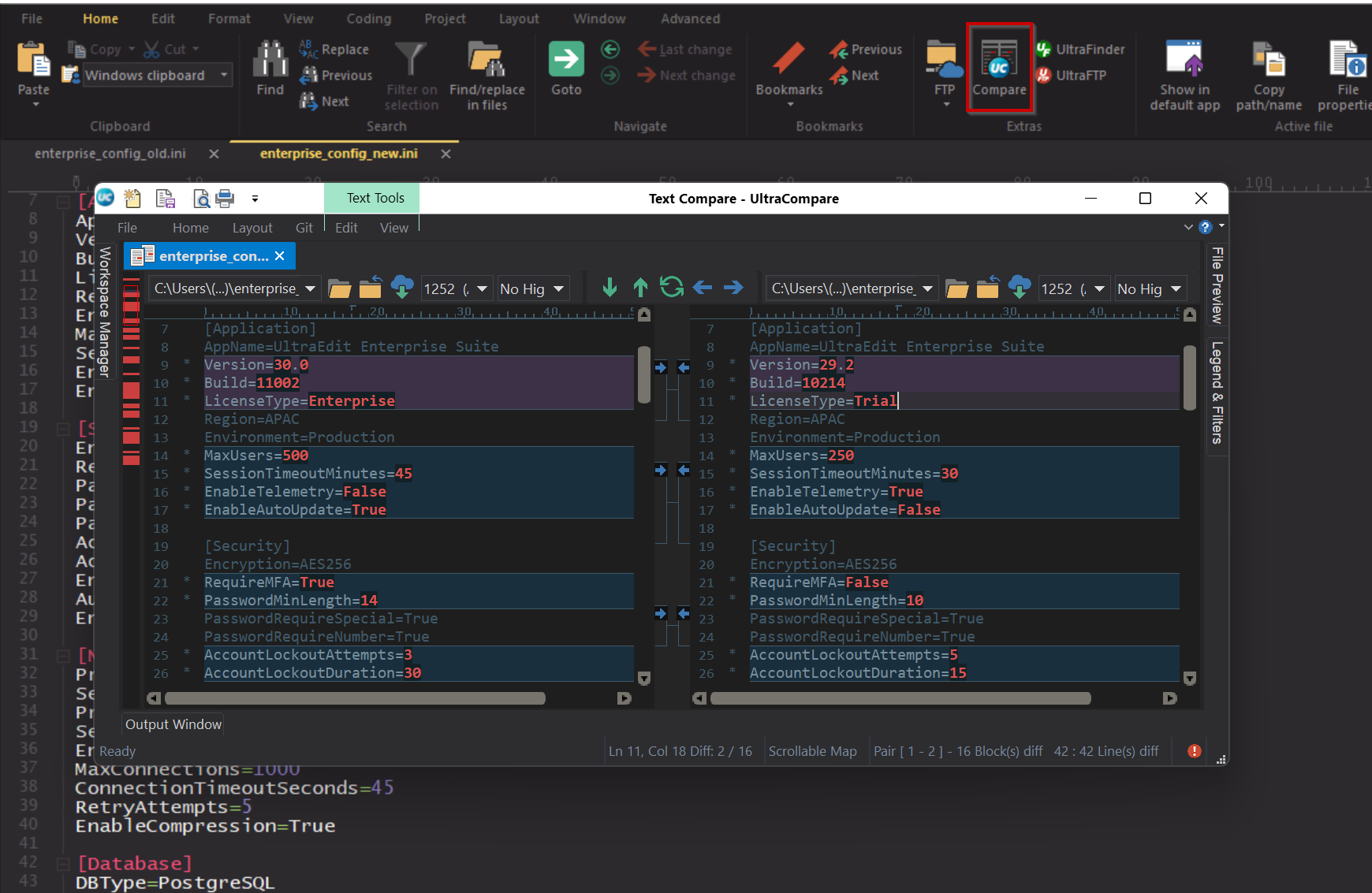Image resolution: width=1372 pixels, height=893 pixels.
Task: Open the right pane encoding 1252 dropdown
Action: pyautogui.click(x=1098, y=289)
